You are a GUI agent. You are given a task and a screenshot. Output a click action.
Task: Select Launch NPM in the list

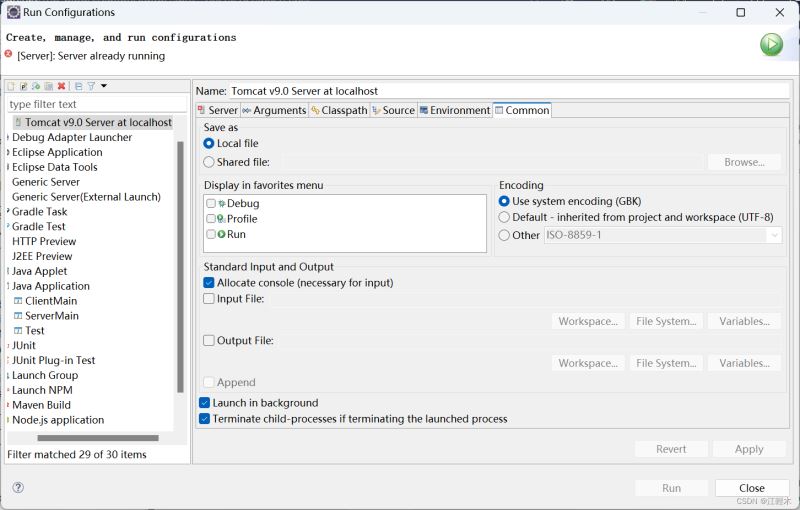[42, 390]
